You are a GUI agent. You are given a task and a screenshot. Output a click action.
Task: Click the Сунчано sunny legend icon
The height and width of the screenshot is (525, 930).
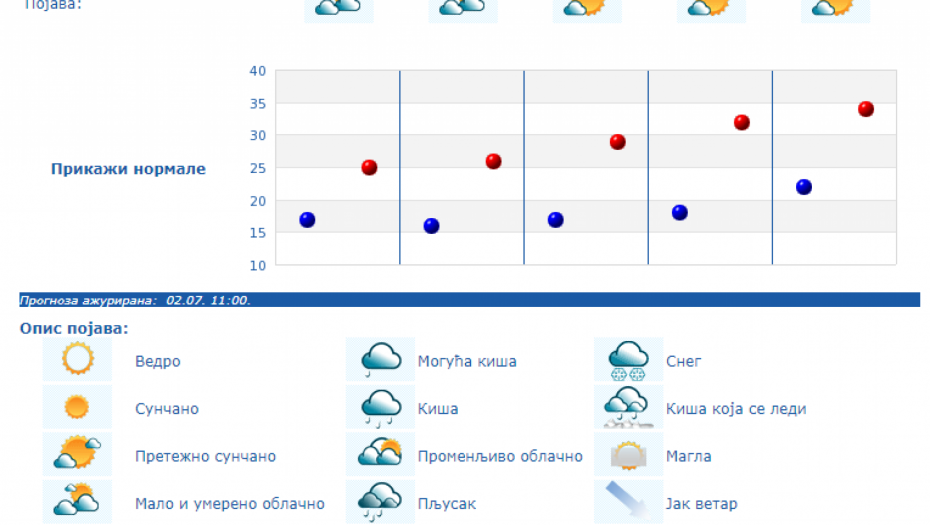click(77, 407)
